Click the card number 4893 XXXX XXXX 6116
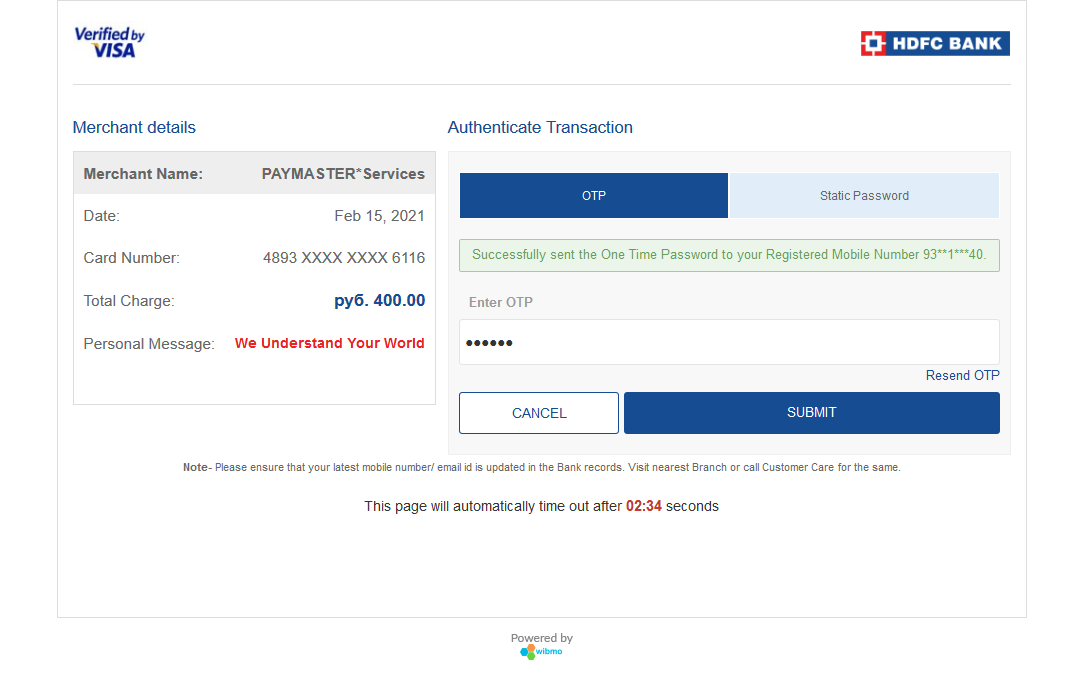The image size is (1083, 676). click(x=344, y=258)
